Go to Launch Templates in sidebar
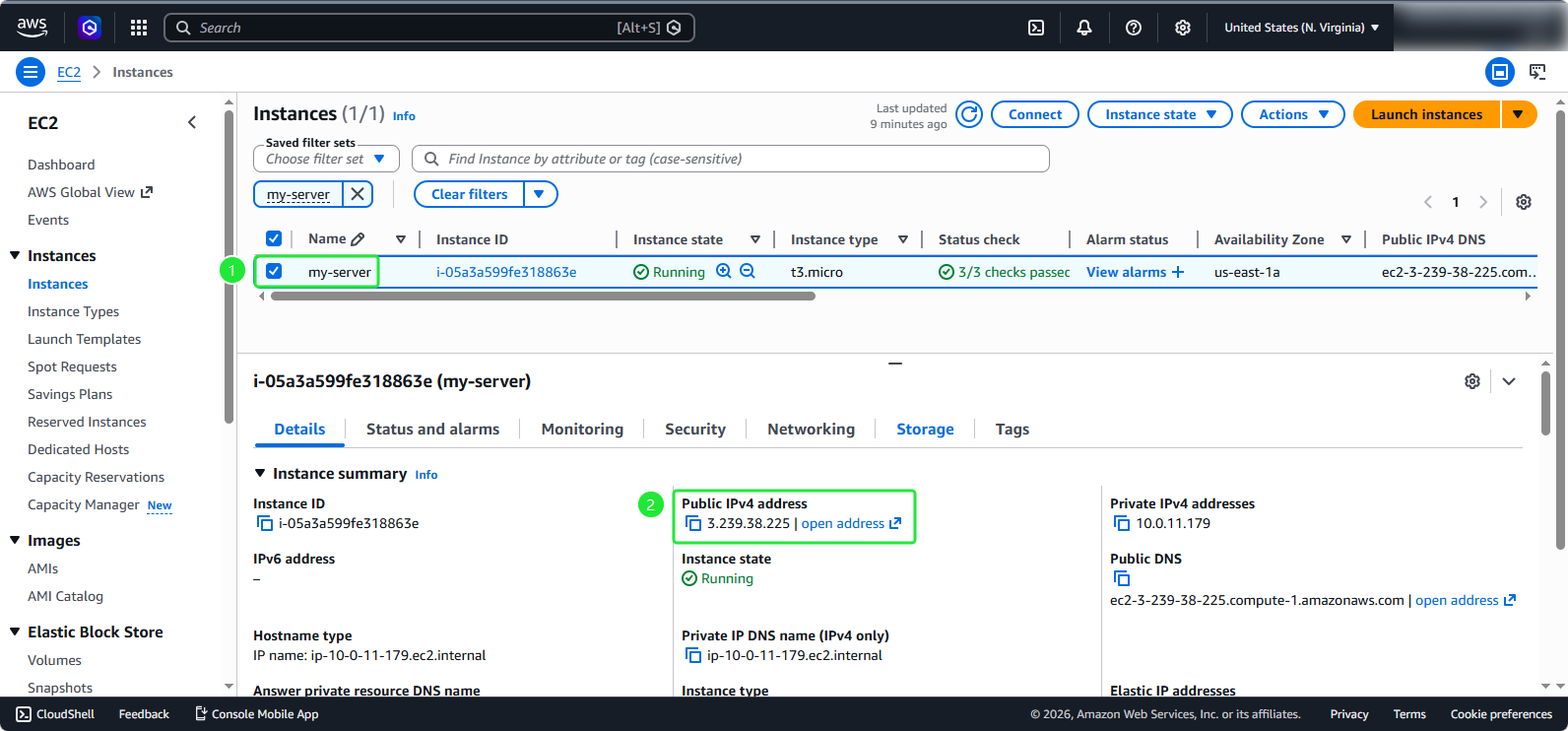The image size is (1568, 731). 84,339
